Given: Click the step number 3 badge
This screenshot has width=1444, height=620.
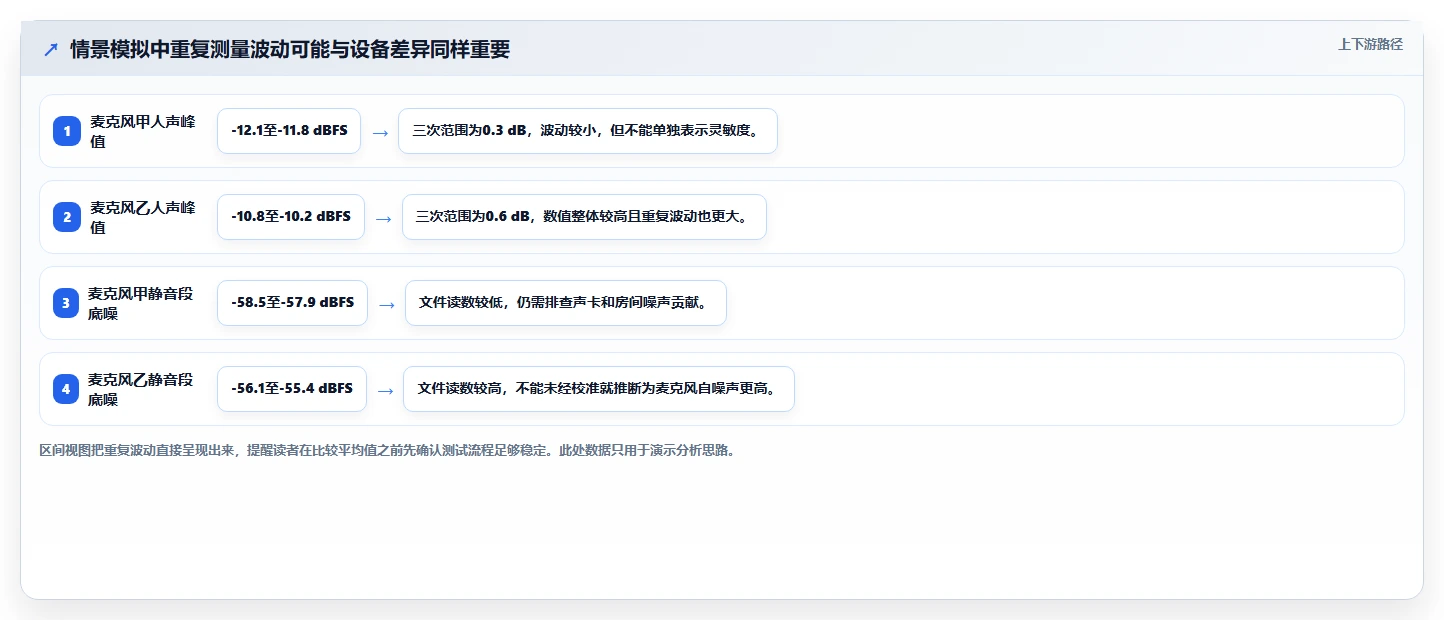Looking at the screenshot, I should pyautogui.click(x=66, y=303).
